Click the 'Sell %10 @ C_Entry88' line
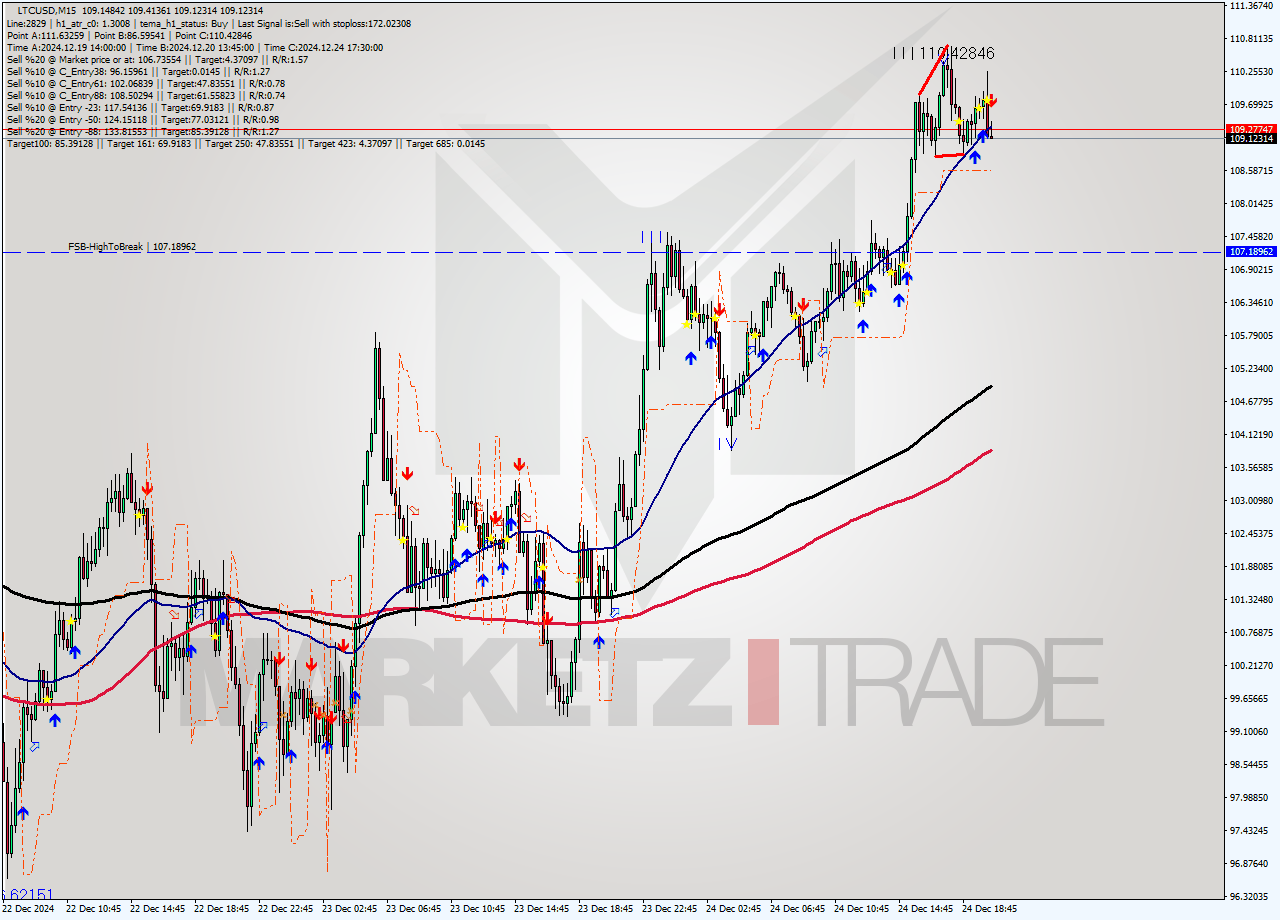Image resolution: width=1280 pixels, height=920 pixels. [146, 95]
